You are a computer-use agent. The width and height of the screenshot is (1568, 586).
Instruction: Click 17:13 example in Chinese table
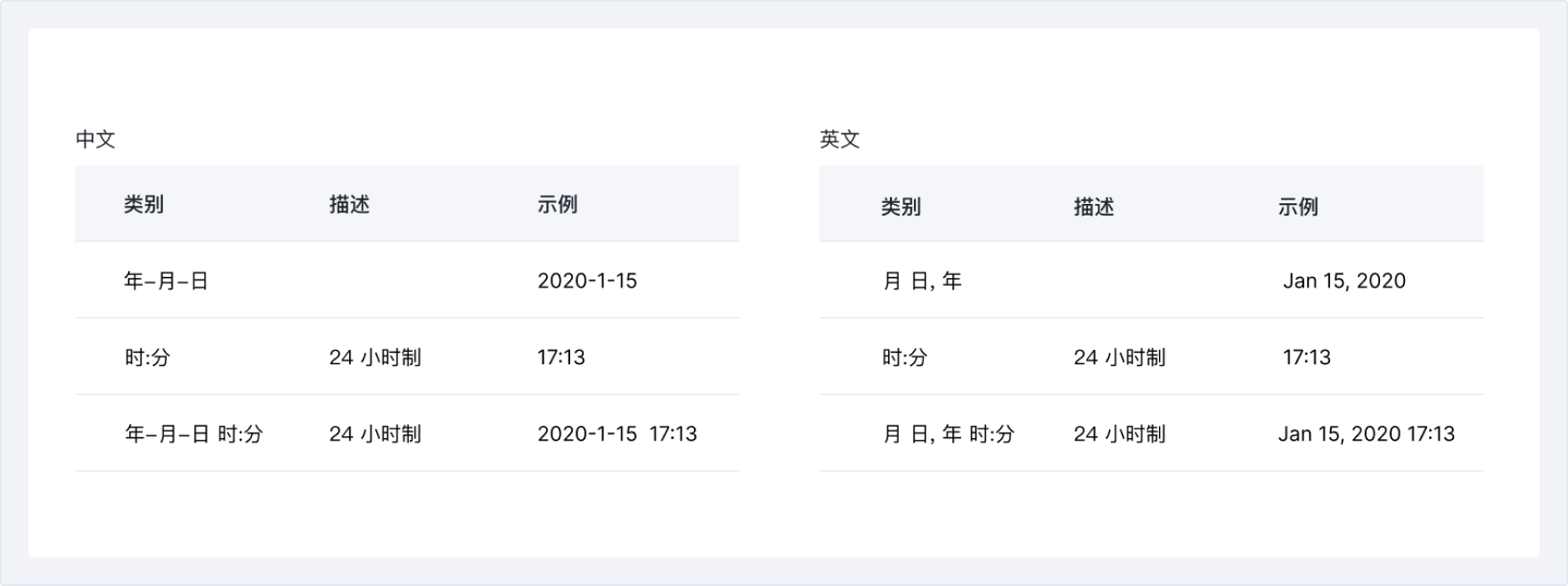pos(561,358)
